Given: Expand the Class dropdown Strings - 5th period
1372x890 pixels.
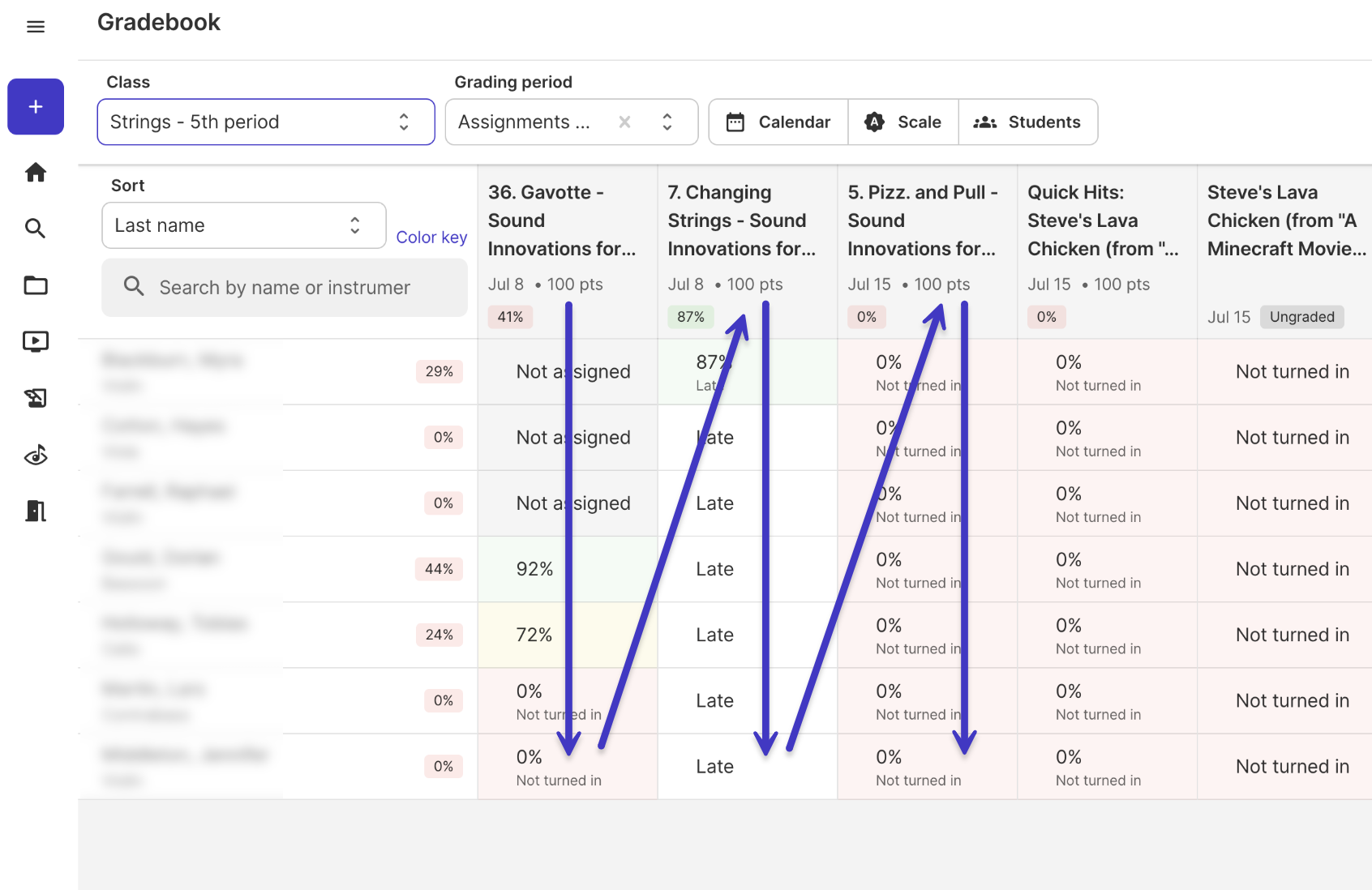Looking at the screenshot, I should click(x=266, y=122).
